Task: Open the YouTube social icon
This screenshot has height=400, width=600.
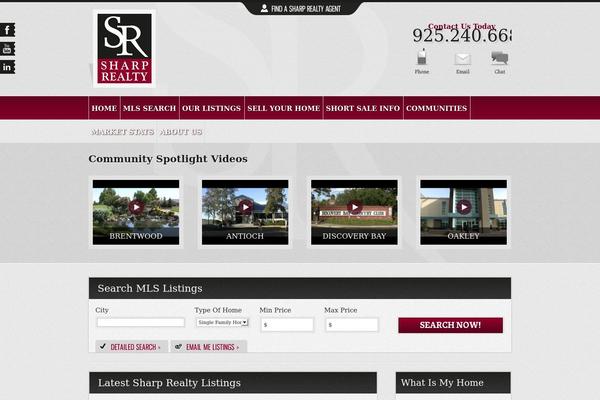Action: 7,49
